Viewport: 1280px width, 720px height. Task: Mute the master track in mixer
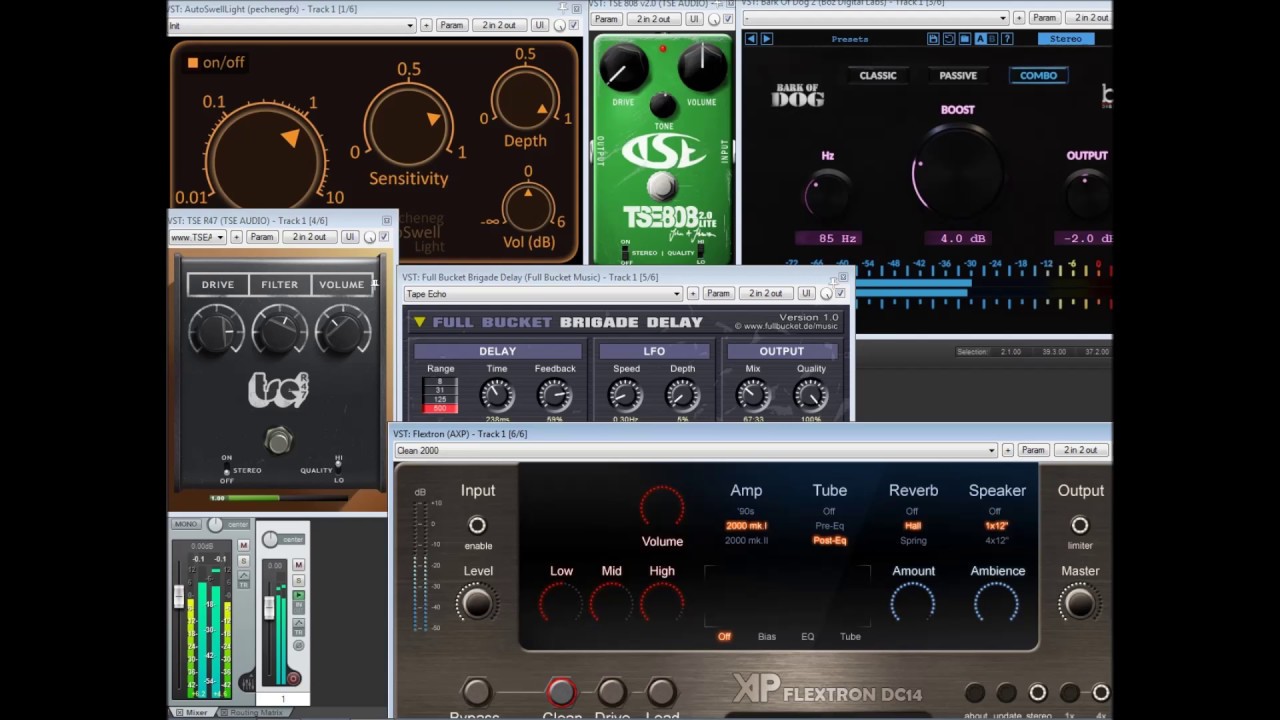[x=244, y=546]
